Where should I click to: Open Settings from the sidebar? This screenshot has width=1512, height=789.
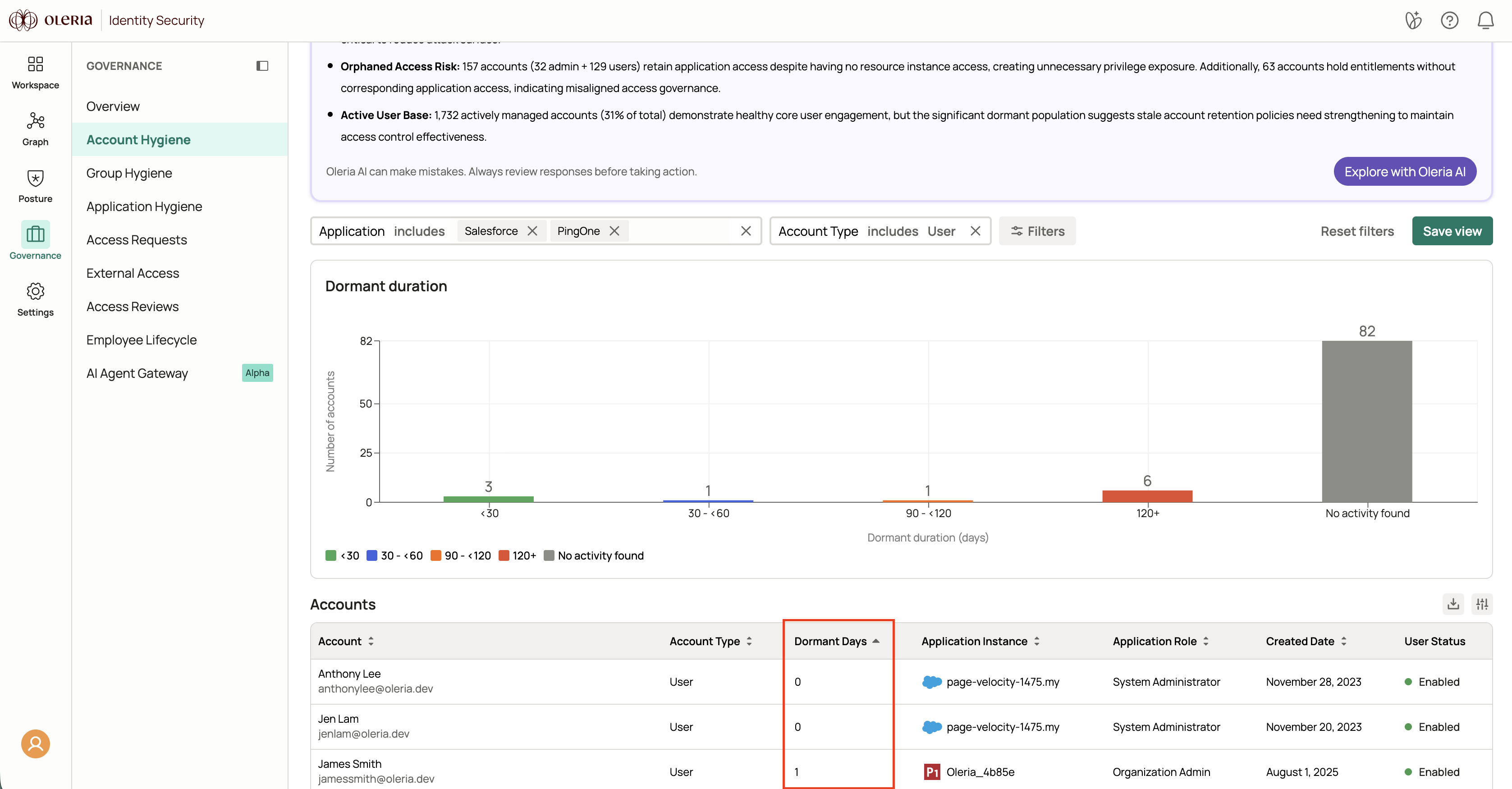tap(35, 300)
